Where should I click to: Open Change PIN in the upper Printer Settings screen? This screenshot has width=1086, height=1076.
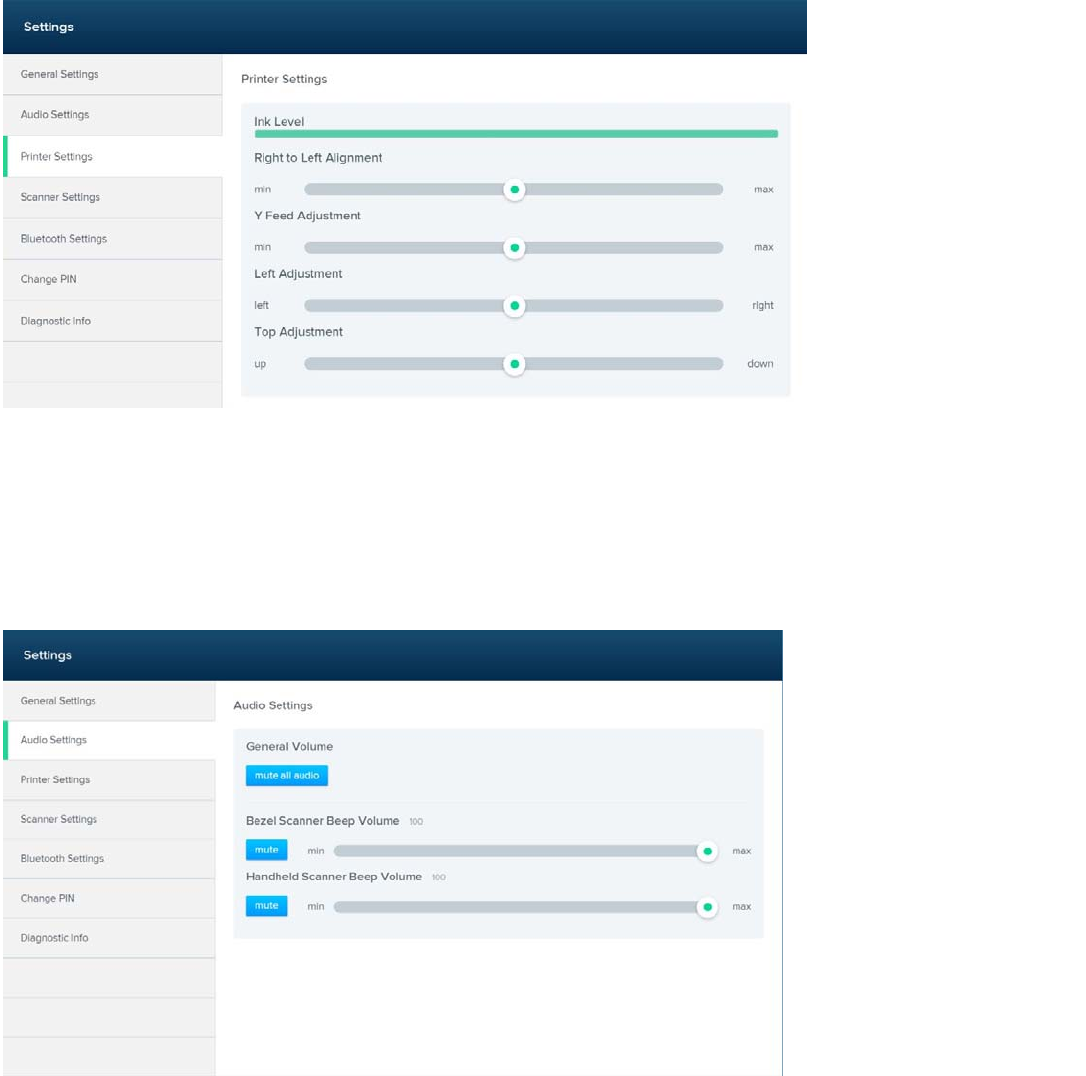pos(113,280)
